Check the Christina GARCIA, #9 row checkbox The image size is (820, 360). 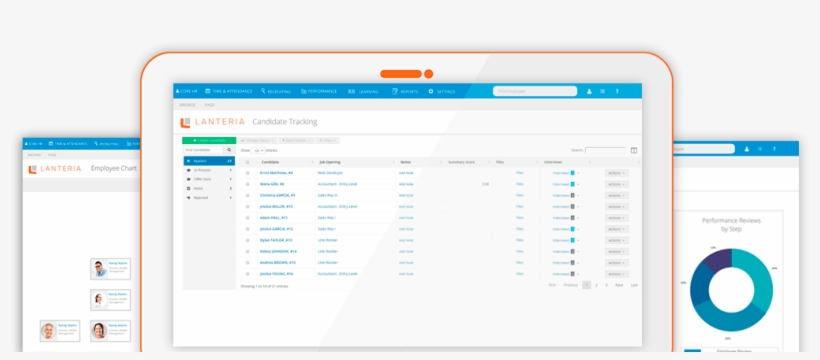[247, 195]
